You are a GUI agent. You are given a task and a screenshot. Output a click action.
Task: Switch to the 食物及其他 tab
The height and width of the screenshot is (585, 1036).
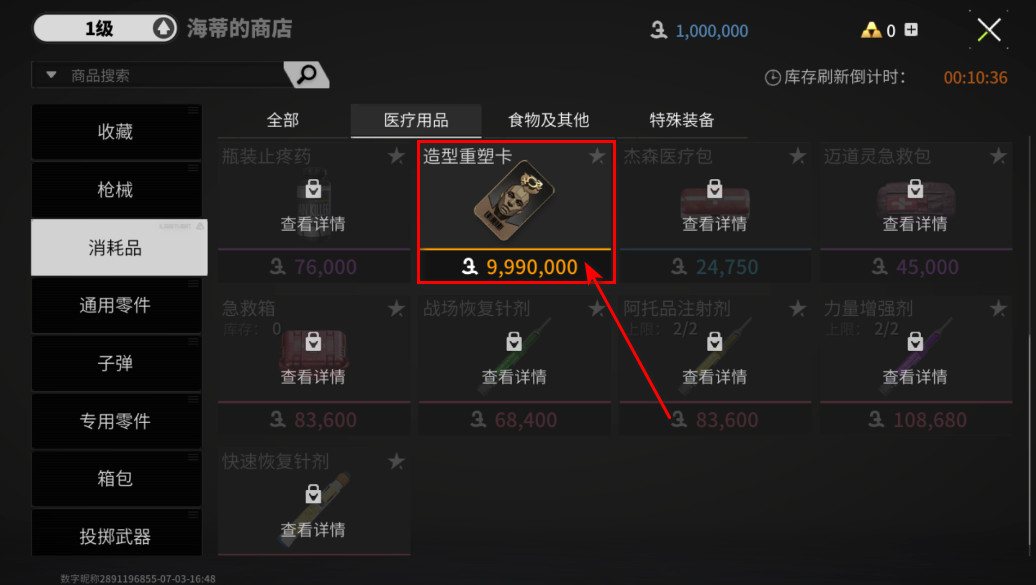click(x=548, y=120)
